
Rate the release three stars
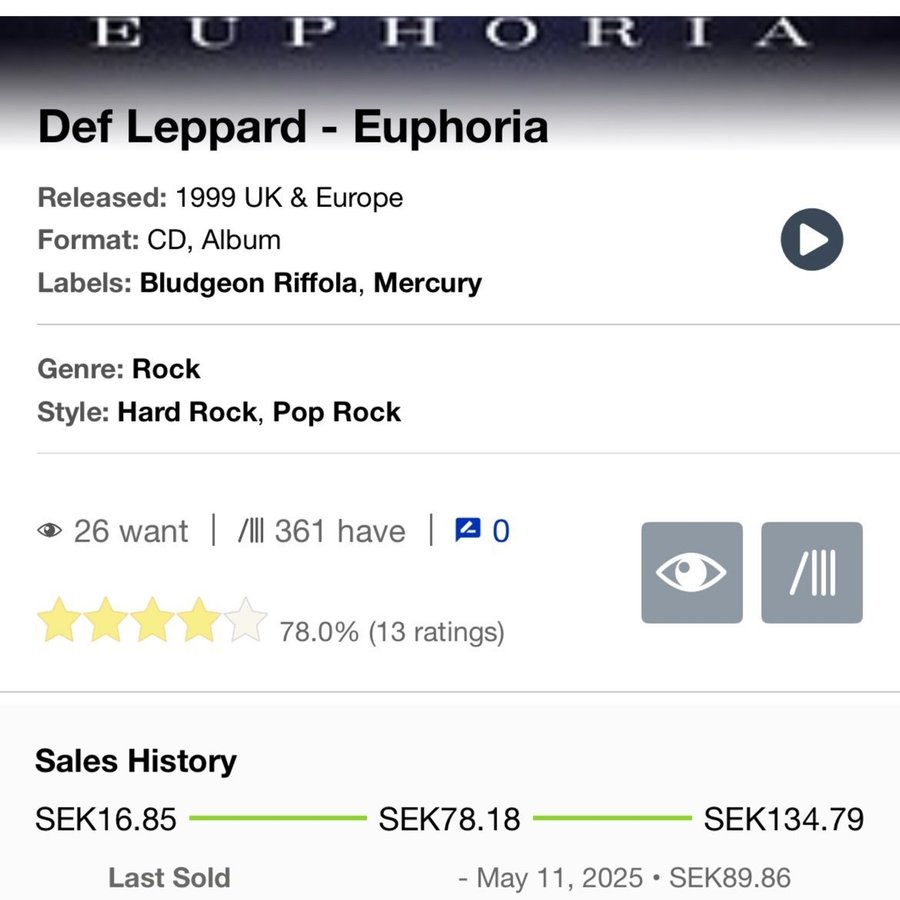(x=152, y=619)
